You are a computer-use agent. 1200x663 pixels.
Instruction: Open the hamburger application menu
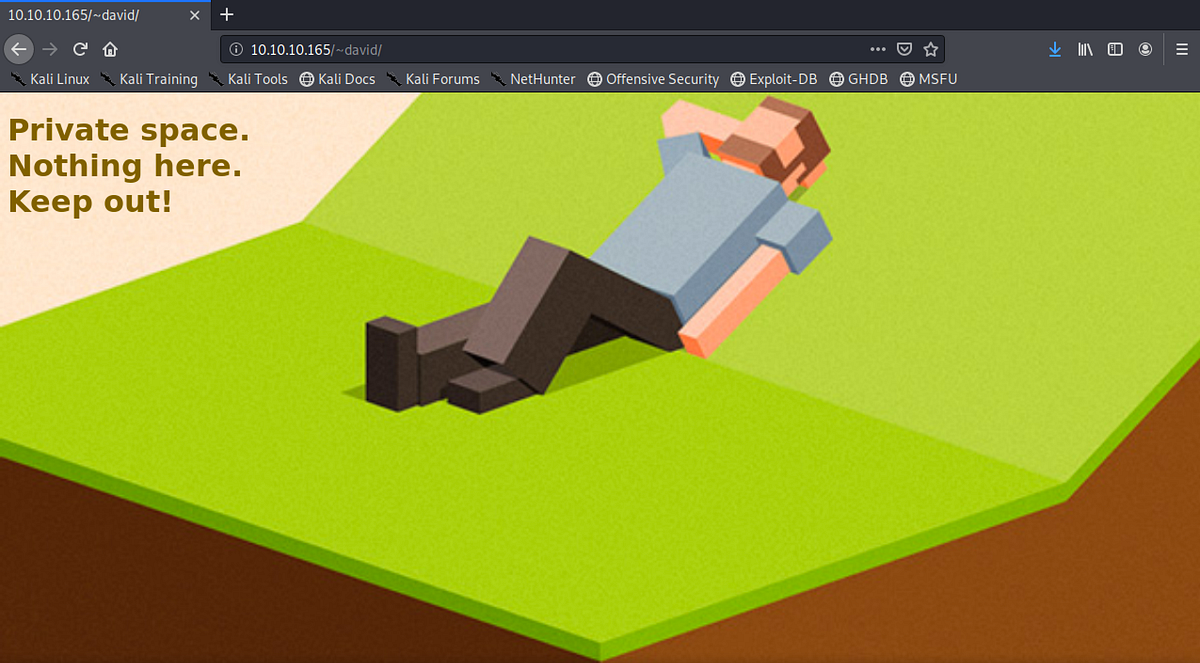click(1182, 48)
